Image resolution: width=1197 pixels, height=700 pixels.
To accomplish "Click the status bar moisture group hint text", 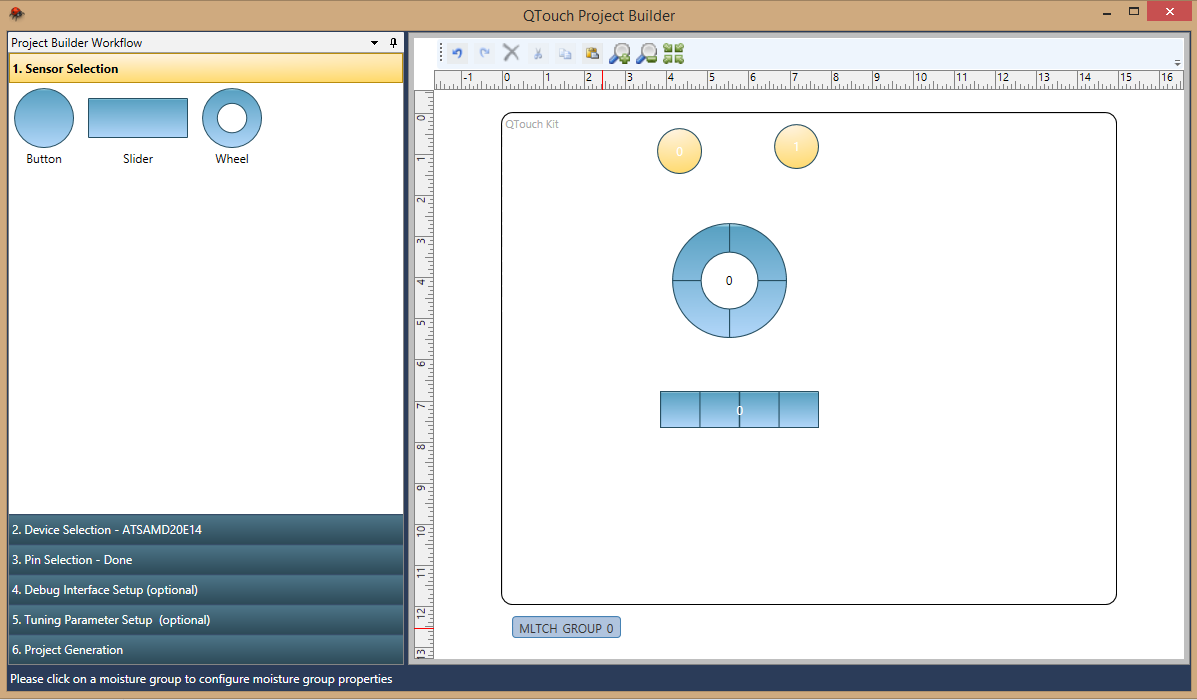I will point(202,679).
